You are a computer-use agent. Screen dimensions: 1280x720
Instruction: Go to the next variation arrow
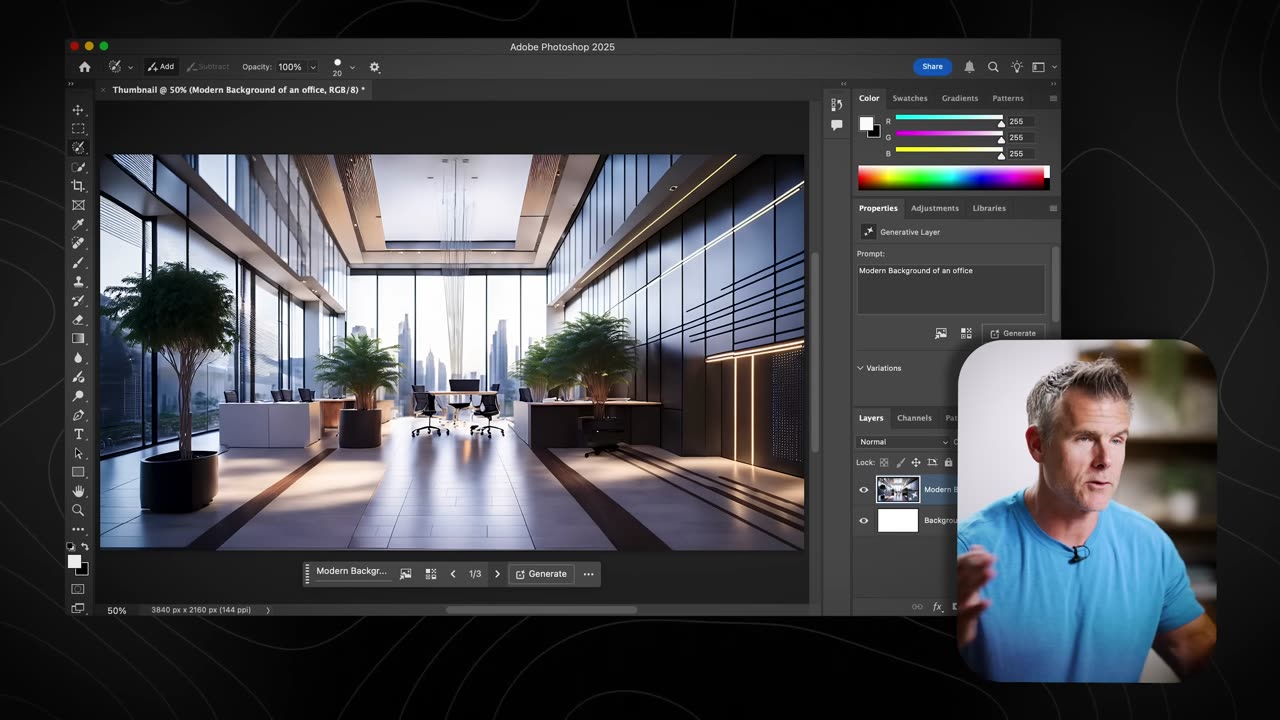[497, 574]
